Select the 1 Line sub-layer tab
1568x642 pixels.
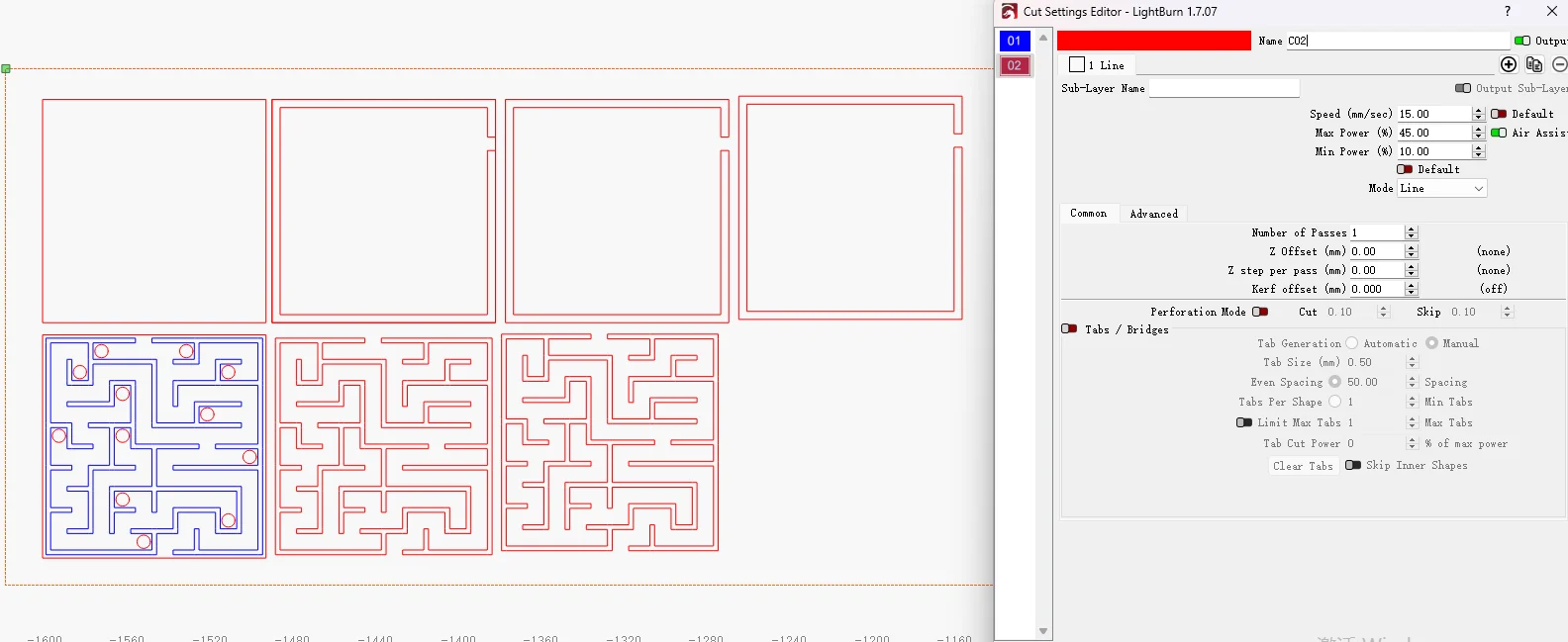1097,65
